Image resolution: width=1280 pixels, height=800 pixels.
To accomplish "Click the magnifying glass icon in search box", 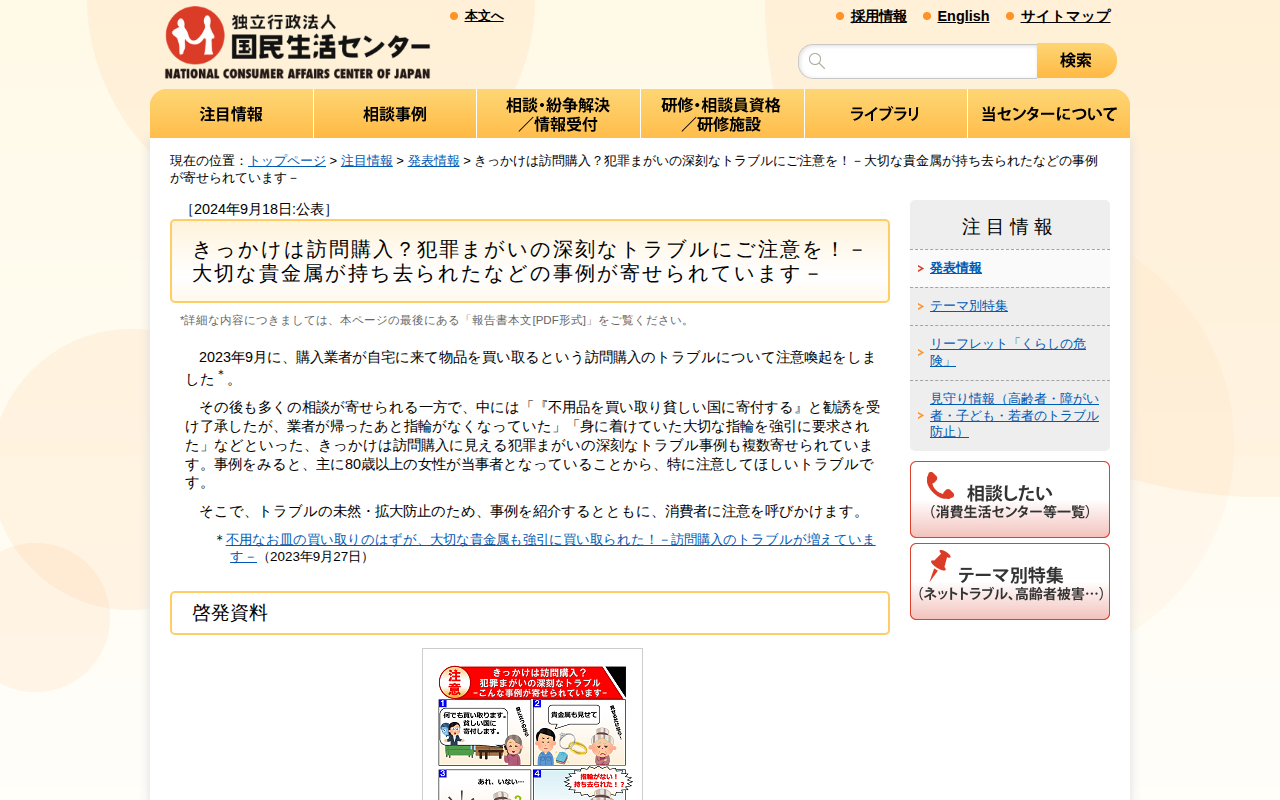I will [x=817, y=61].
